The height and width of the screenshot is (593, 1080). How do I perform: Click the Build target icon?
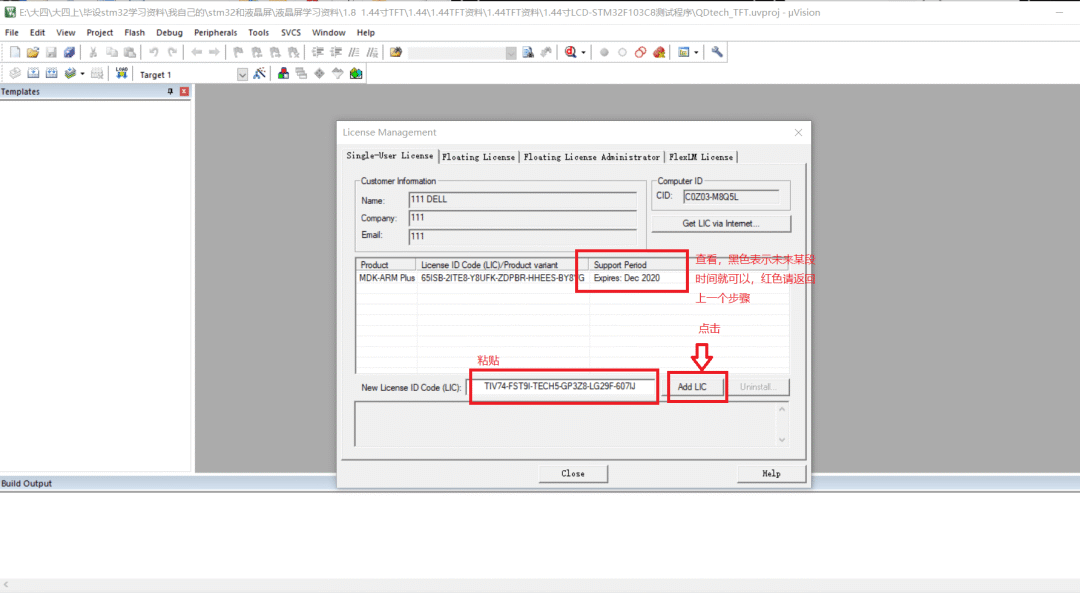pos(33,74)
